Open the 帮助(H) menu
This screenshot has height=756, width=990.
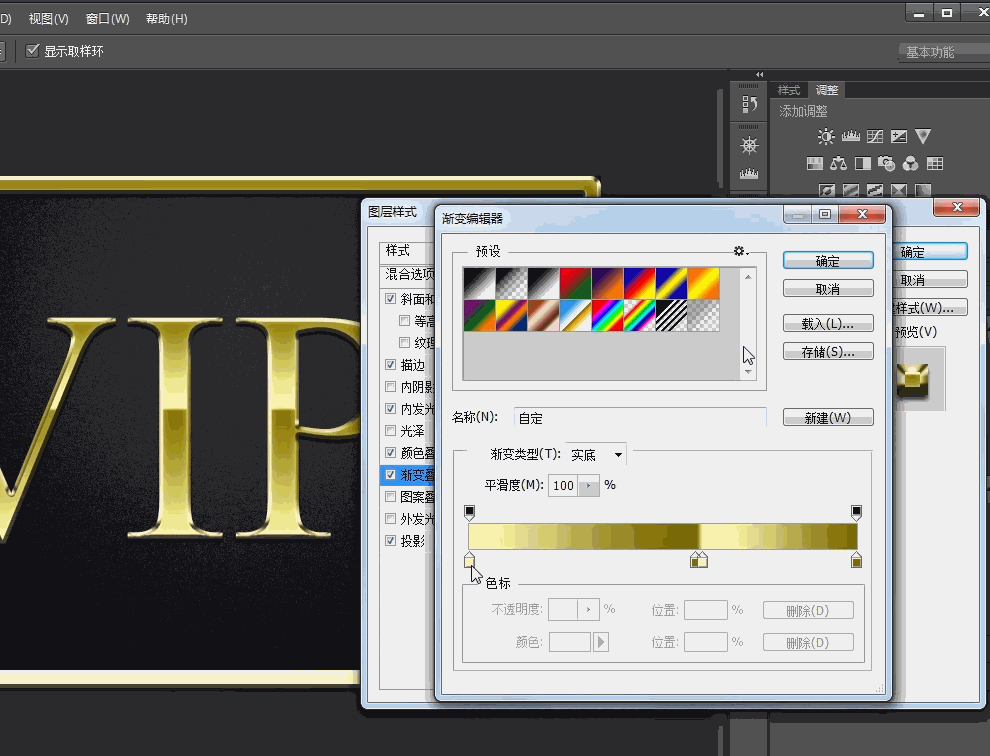[167, 18]
